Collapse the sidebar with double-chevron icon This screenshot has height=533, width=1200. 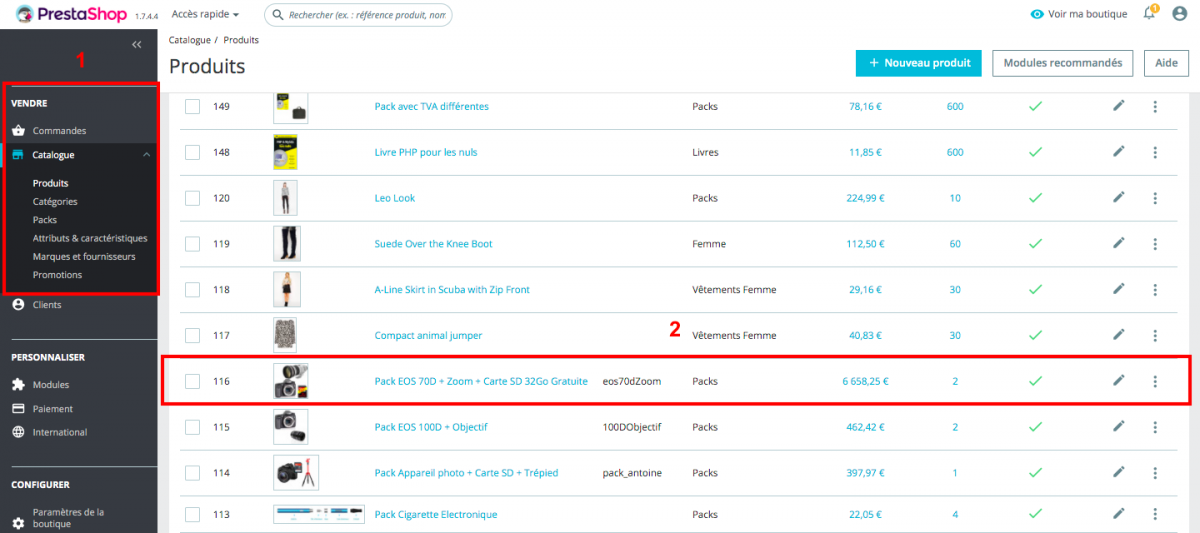(x=137, y=45)
